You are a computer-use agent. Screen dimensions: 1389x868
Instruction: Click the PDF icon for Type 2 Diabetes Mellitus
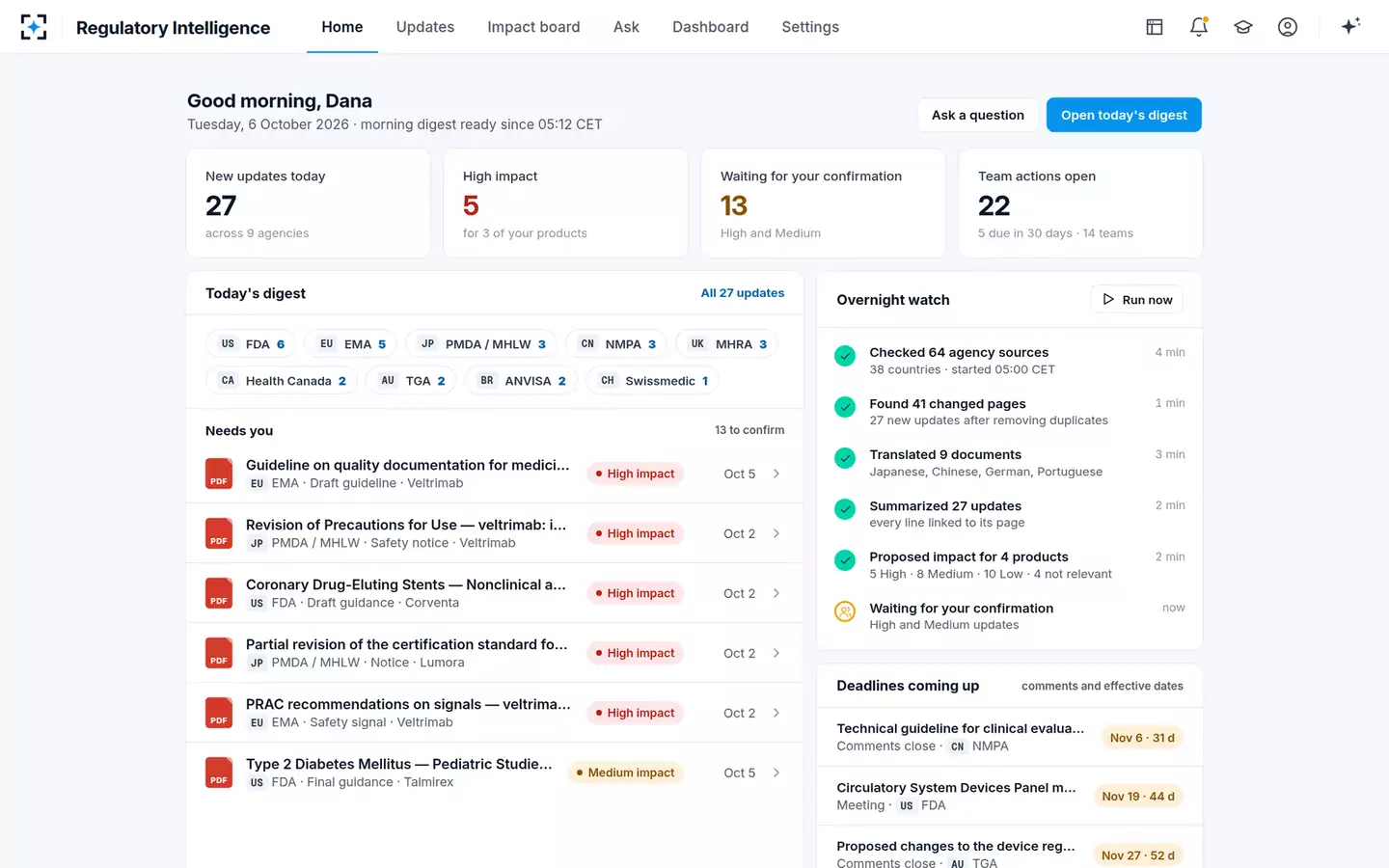point(219,773)
